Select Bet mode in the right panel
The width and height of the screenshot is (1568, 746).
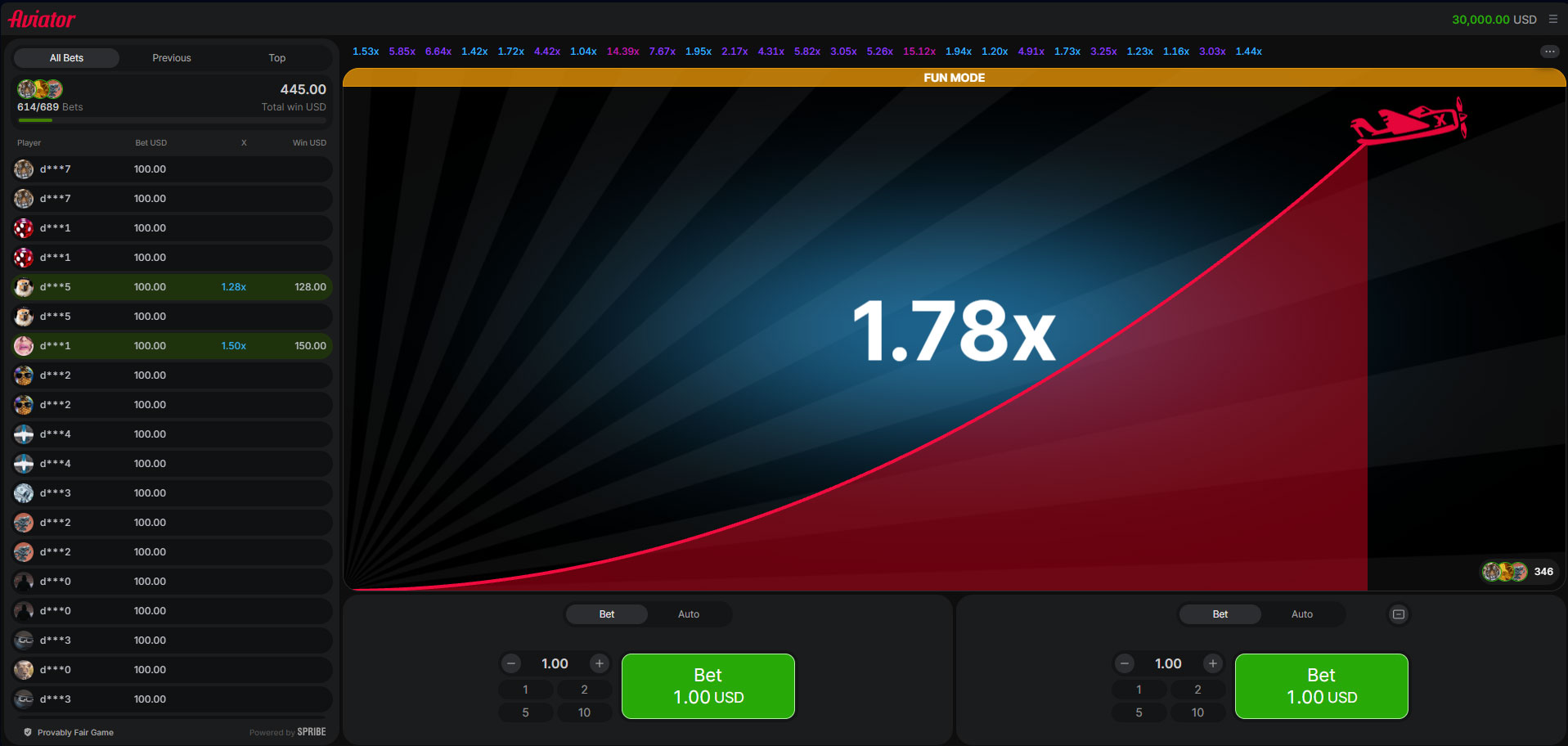point(1220,614)
